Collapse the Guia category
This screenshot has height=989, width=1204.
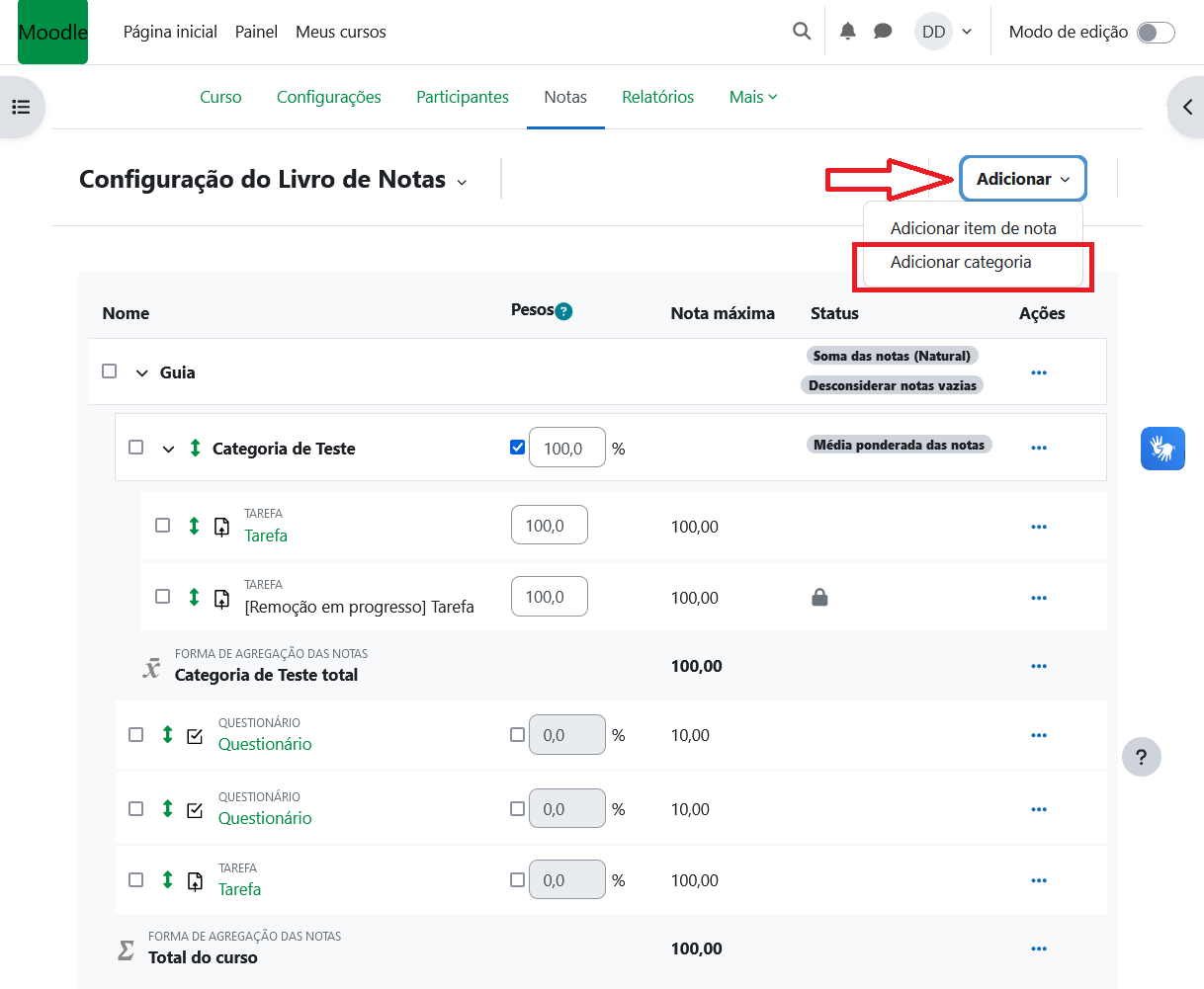point(142,373)
